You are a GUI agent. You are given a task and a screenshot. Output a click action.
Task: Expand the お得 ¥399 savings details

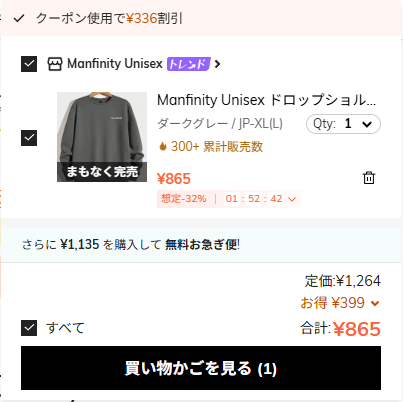(340, 303)
